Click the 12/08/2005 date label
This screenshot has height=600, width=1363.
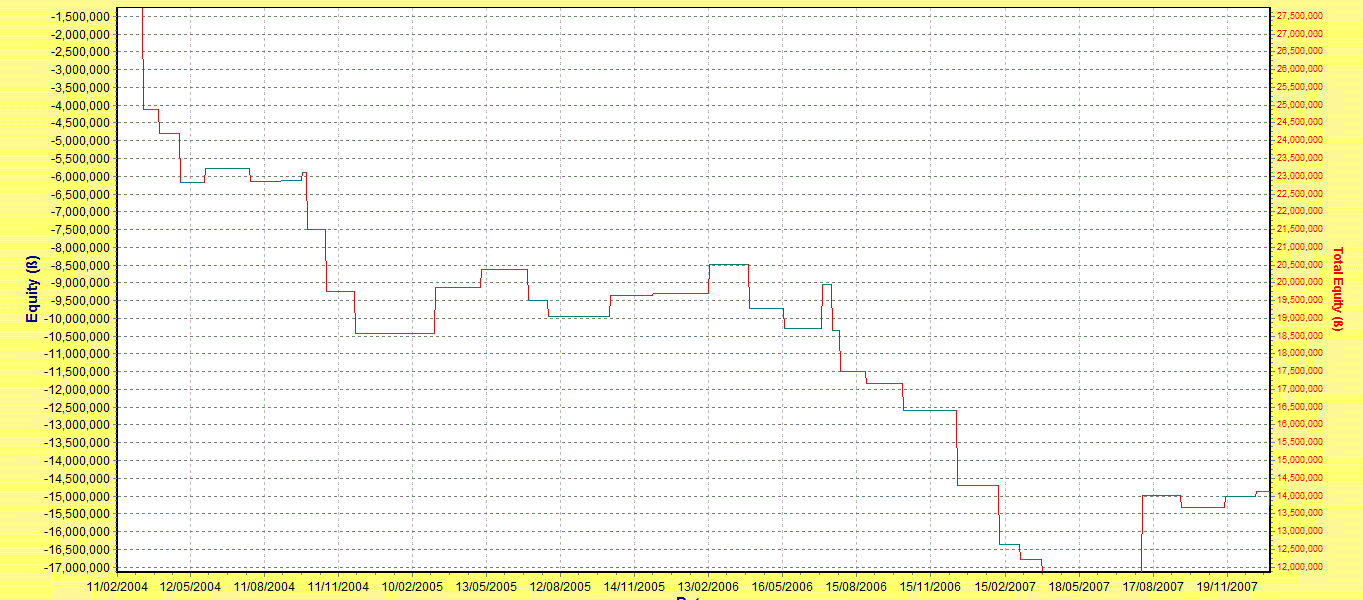(560, 586)
